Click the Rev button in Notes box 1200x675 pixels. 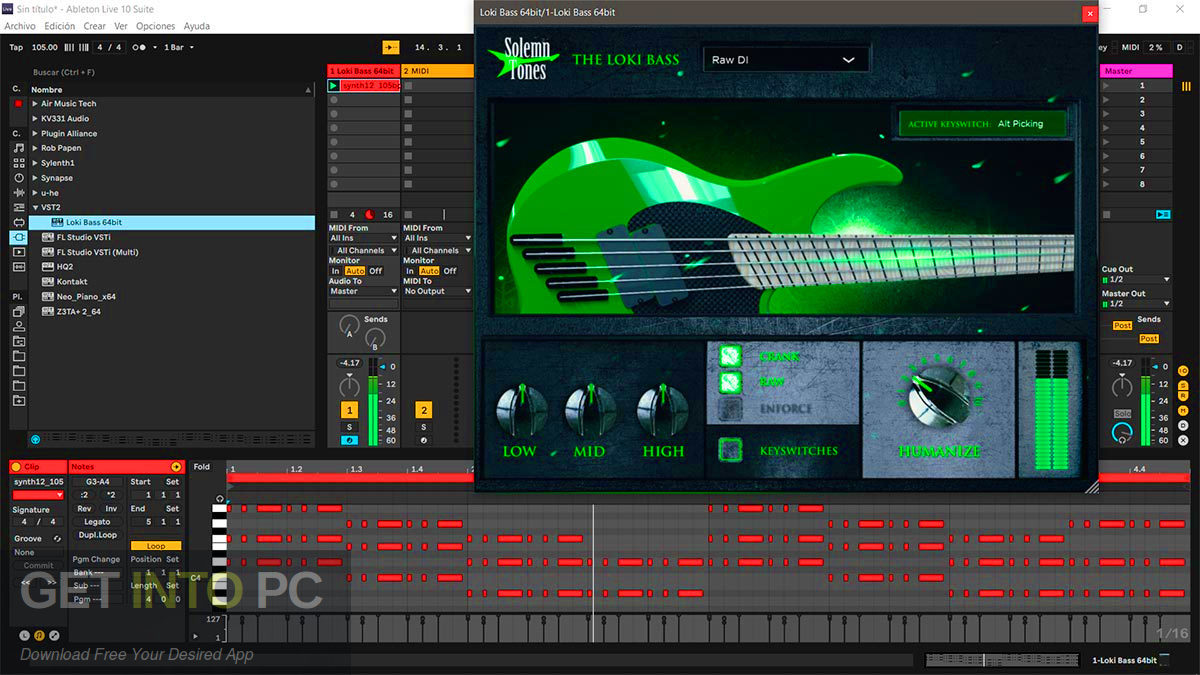click(x=85, y=508)
